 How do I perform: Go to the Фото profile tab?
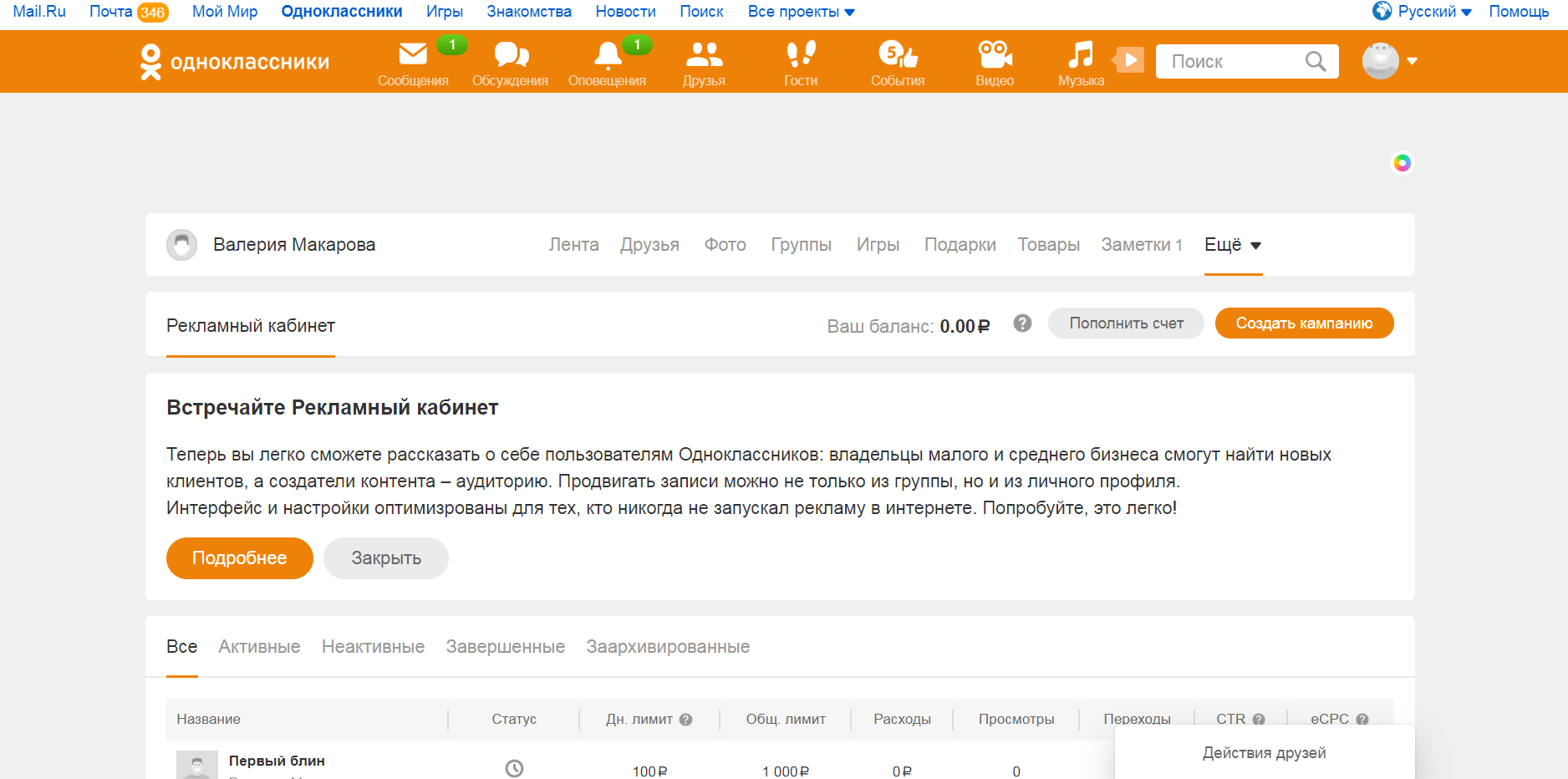725,245
